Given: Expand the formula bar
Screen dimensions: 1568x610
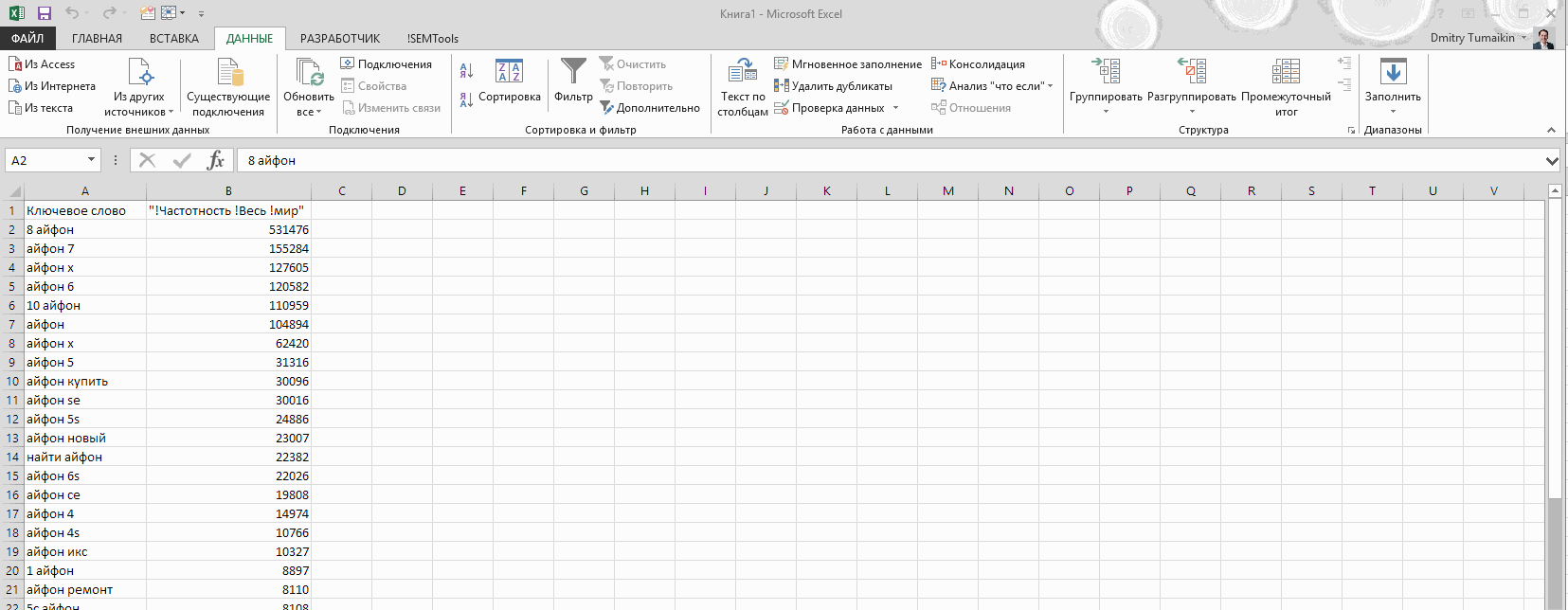Looking at the screenshot, I should pyautogui.click(x=1552, y=161).
